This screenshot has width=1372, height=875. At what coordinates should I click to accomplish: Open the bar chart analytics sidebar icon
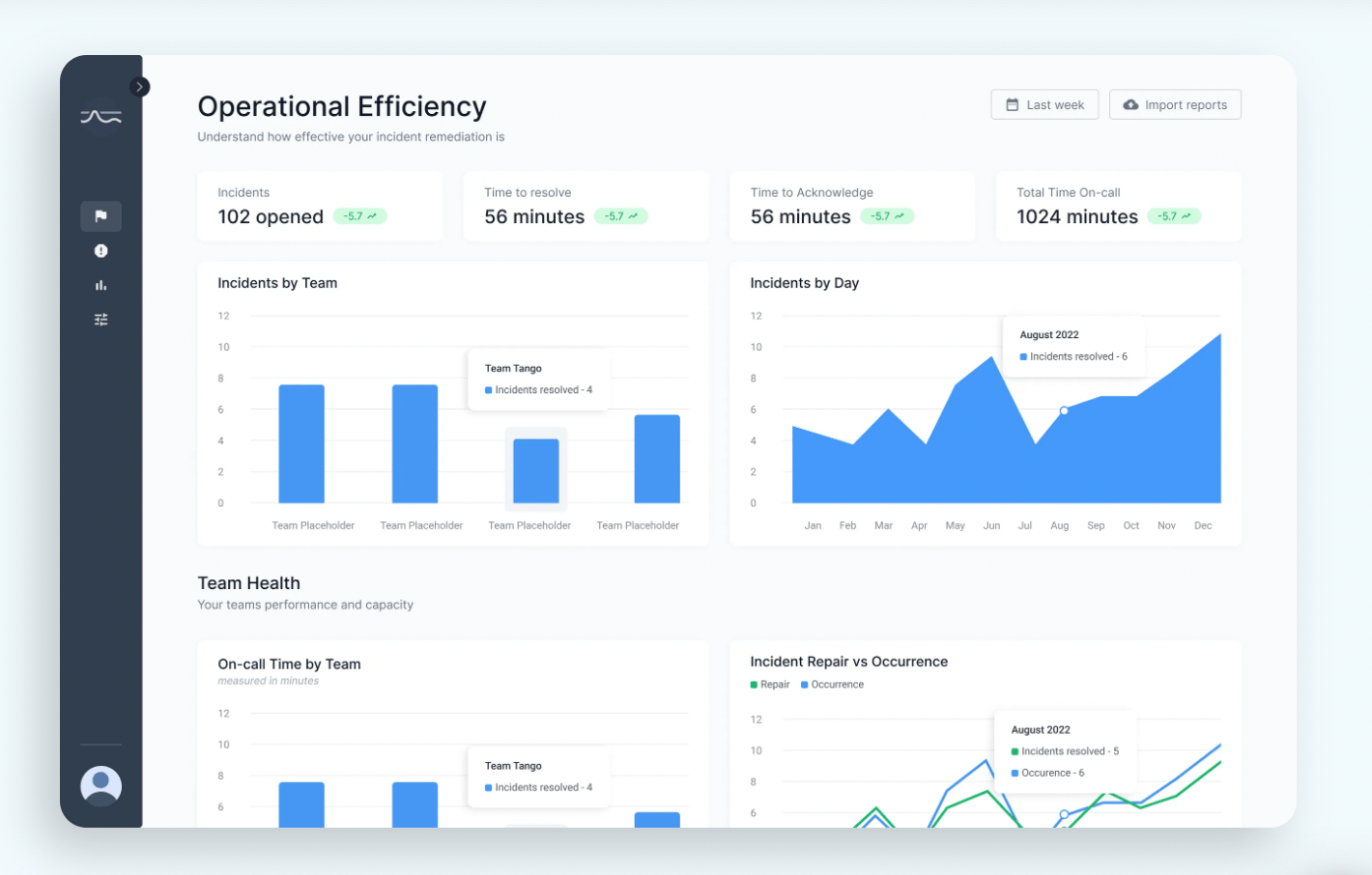coord(100,285)
